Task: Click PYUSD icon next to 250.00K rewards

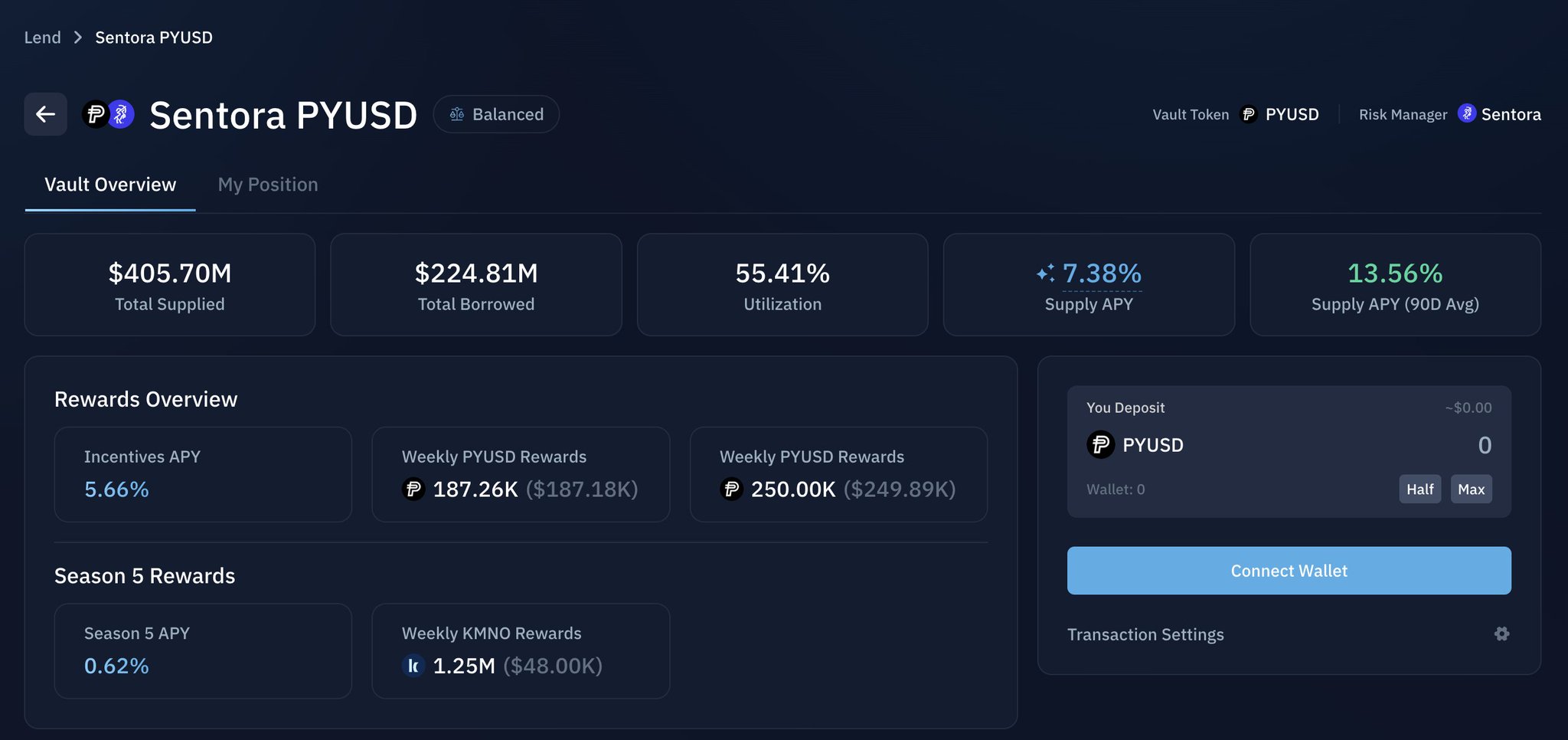Action: (731, 489)
